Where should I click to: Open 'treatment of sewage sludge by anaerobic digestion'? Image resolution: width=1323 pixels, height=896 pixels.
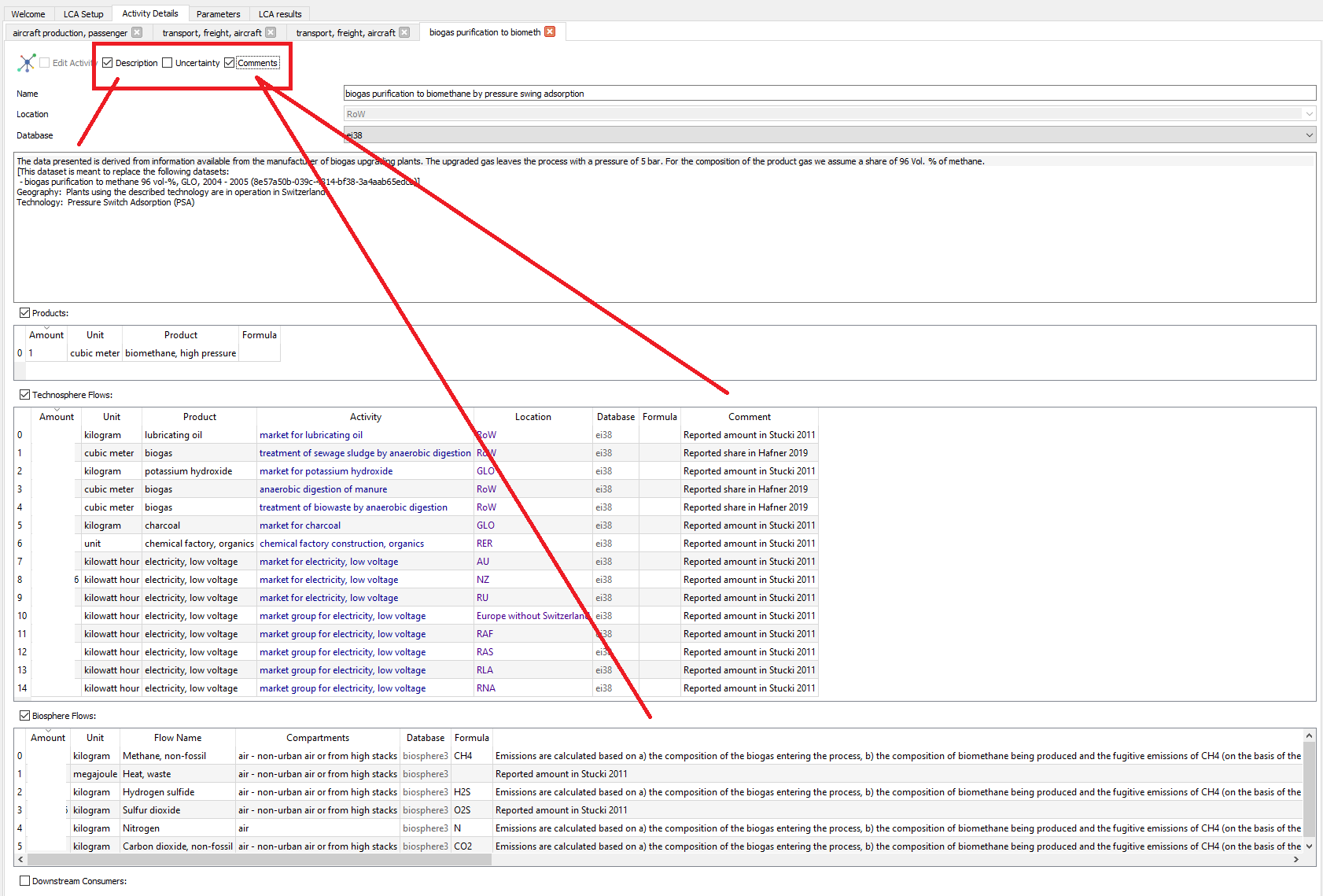pyautogui.click(x=364, y=452)
